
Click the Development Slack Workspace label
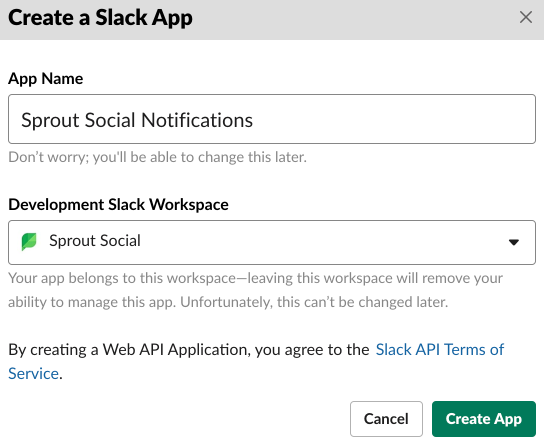[118, 205]
